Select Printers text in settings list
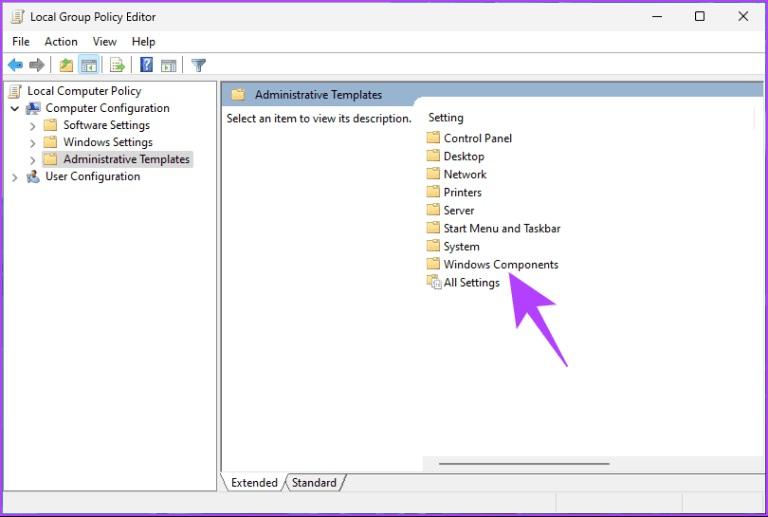 462,192
